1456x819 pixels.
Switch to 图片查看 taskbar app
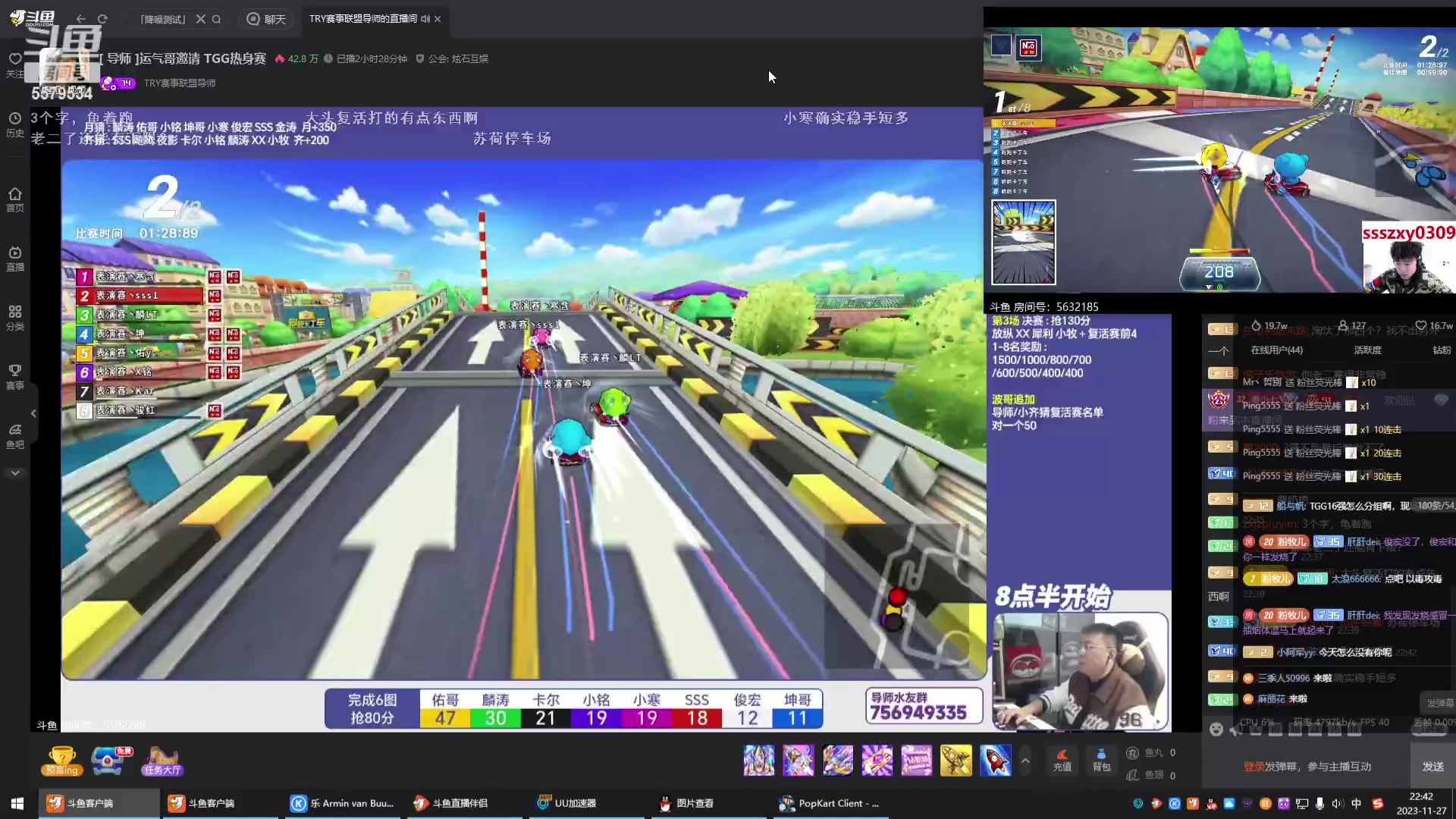[x=708, y=803]
